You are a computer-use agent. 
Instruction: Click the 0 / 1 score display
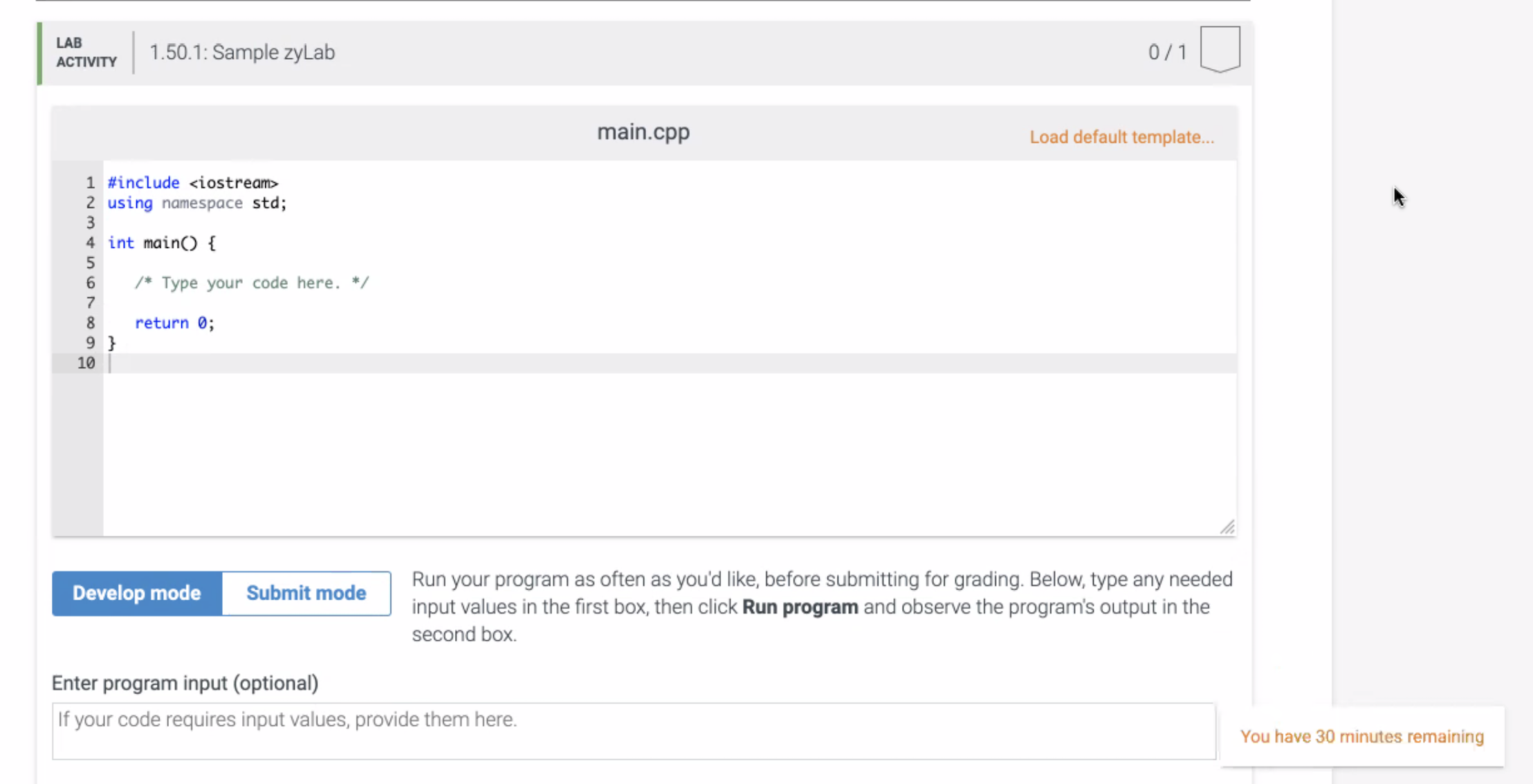[1168, 52]
